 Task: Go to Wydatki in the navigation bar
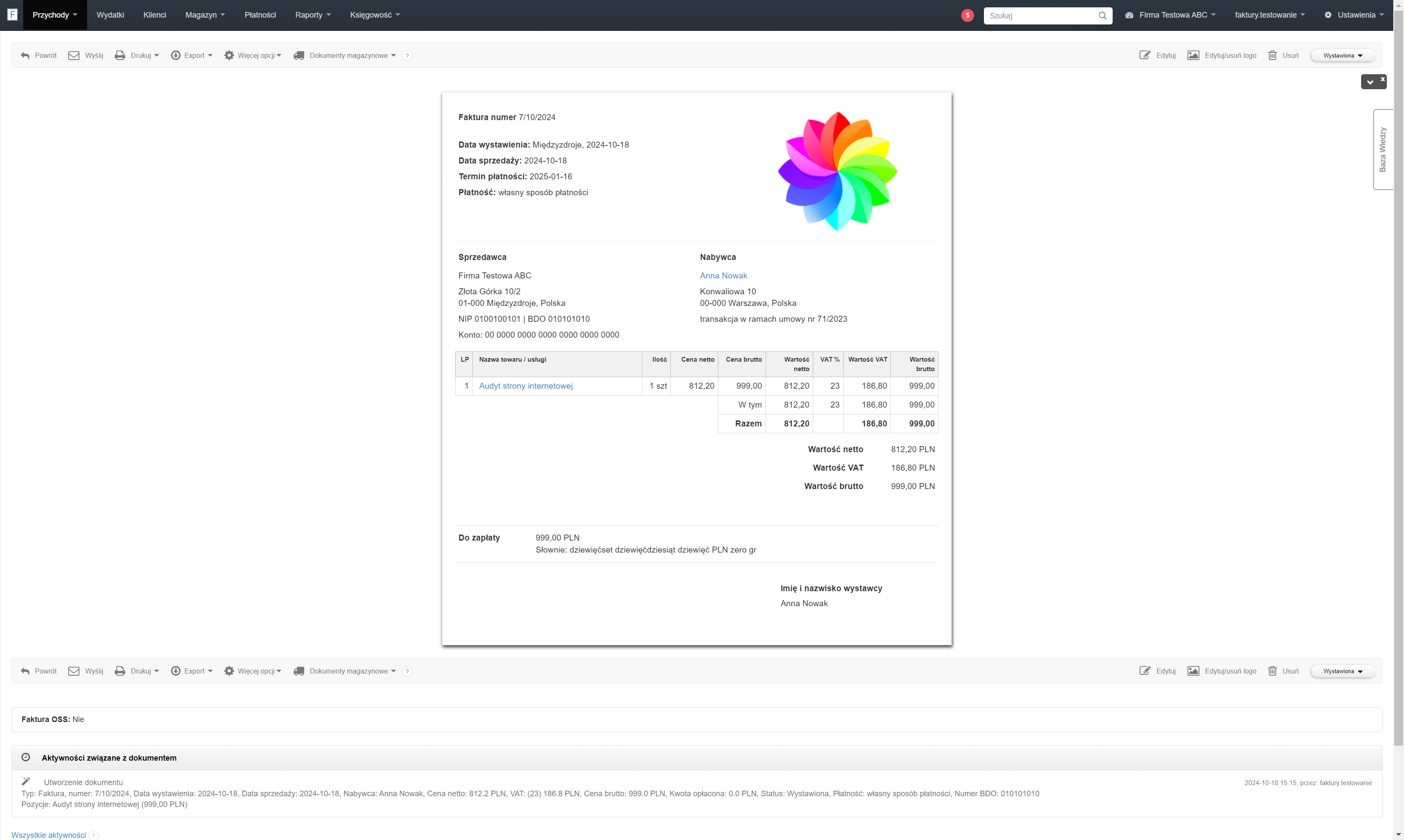point(110,15)
